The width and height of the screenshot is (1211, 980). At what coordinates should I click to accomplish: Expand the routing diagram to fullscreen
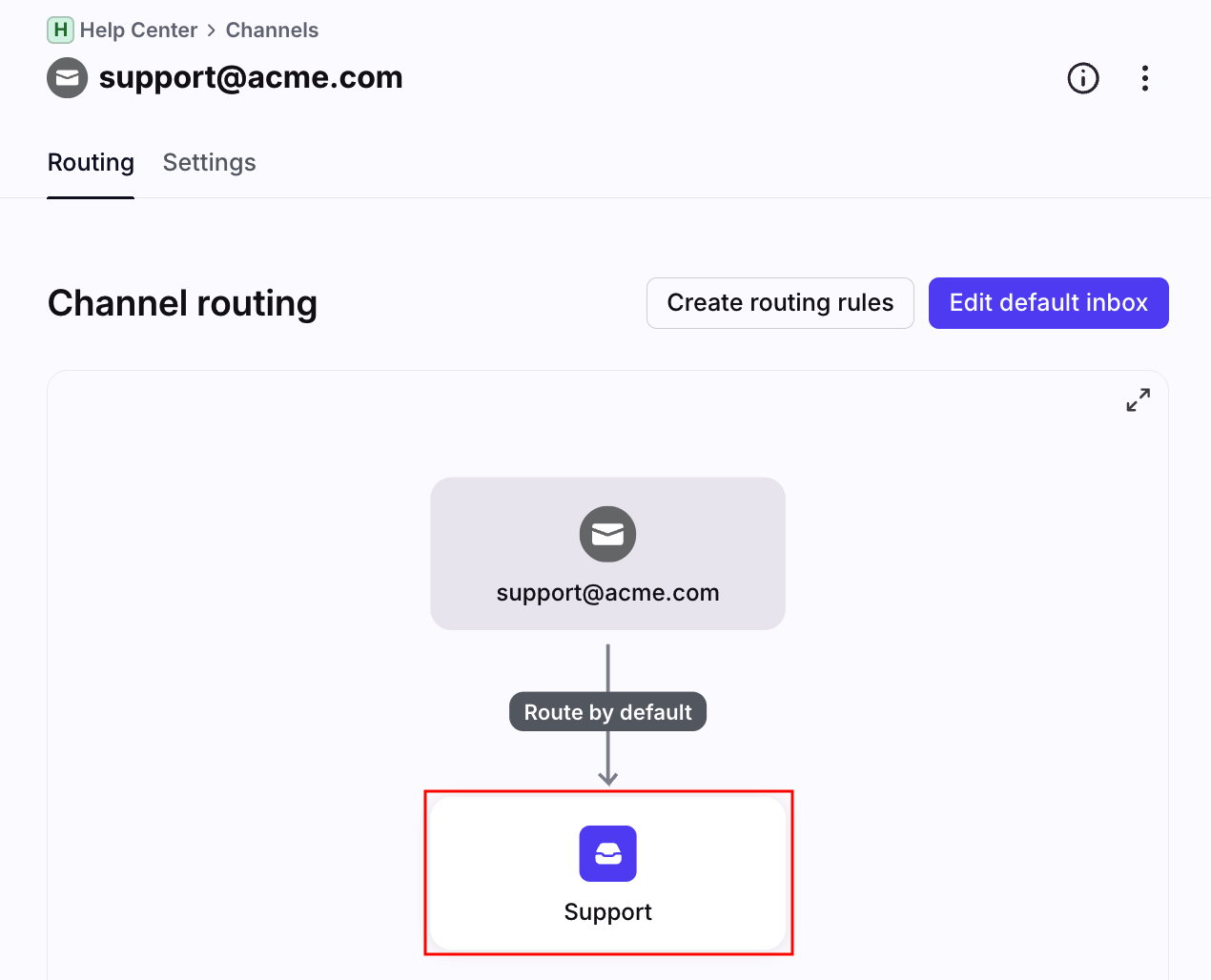click(1139, 400)
